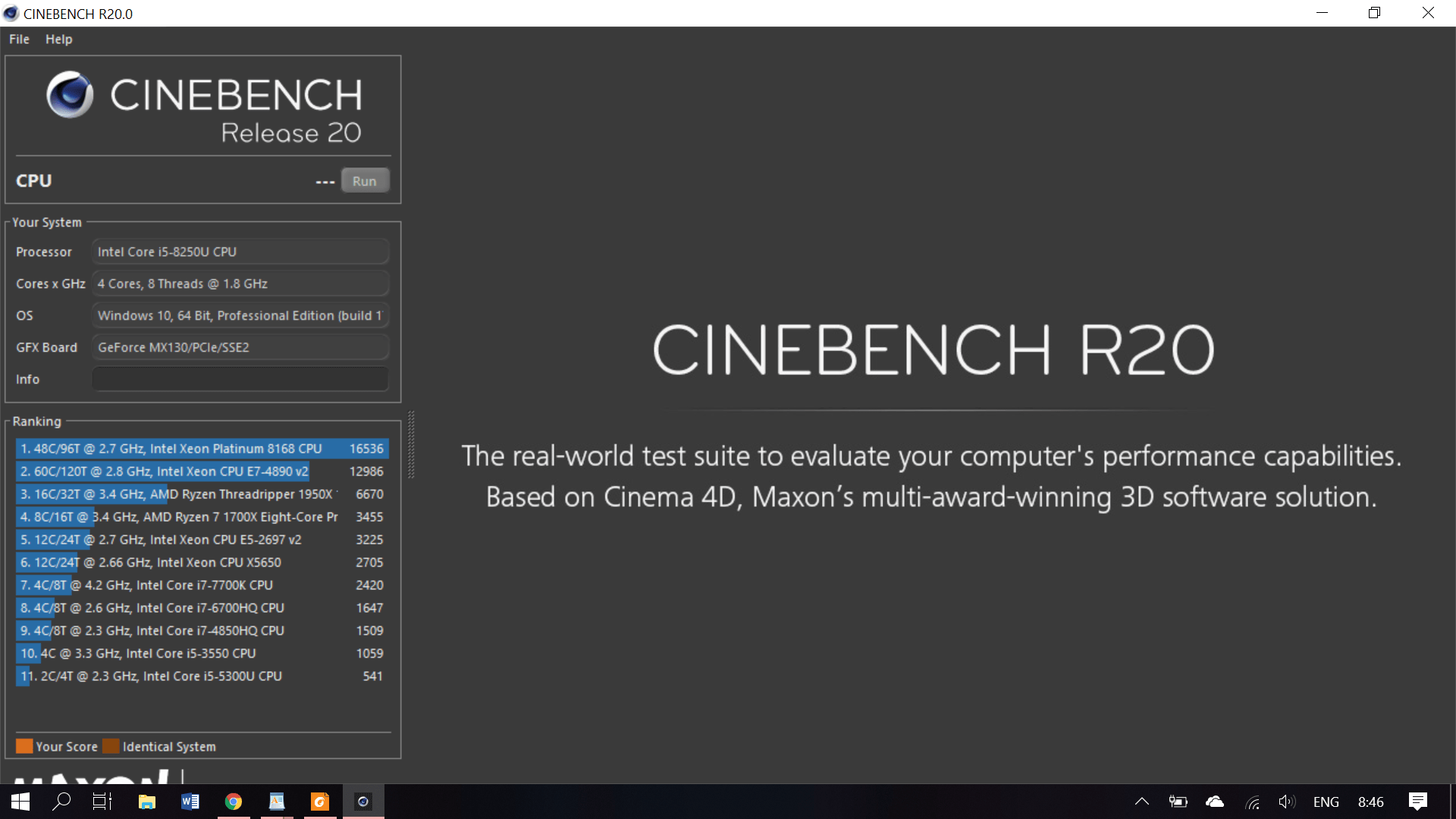1456x819 pixels.
Task: Click the Cinebench logo sphere icon
Action: point(70,95)
